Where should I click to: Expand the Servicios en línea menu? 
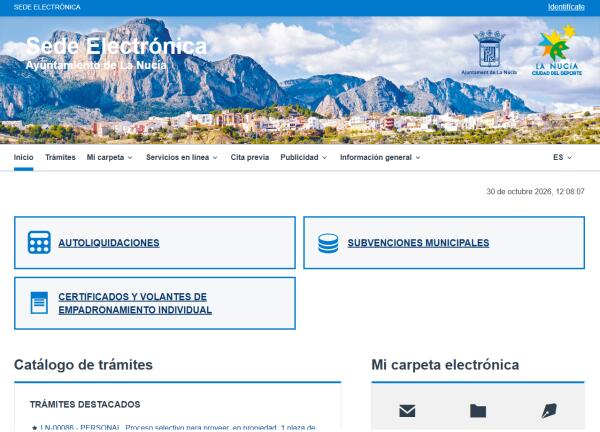pyautogui.click(x=182, y=157)
